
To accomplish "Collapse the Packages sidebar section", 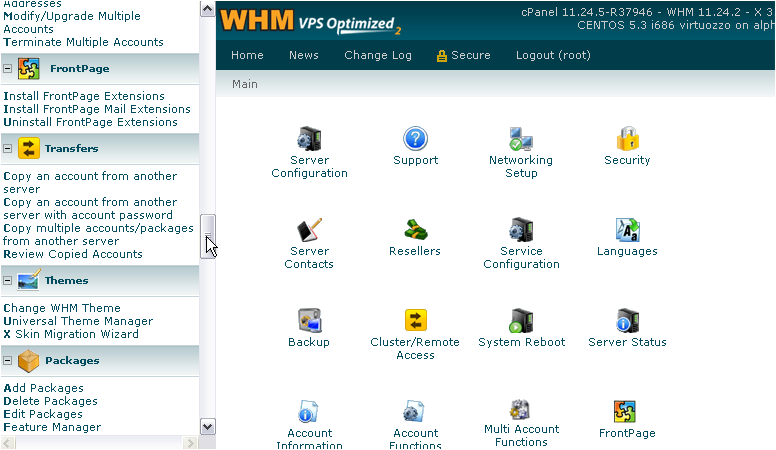I will pyautogui.click(x=7, y=360).
